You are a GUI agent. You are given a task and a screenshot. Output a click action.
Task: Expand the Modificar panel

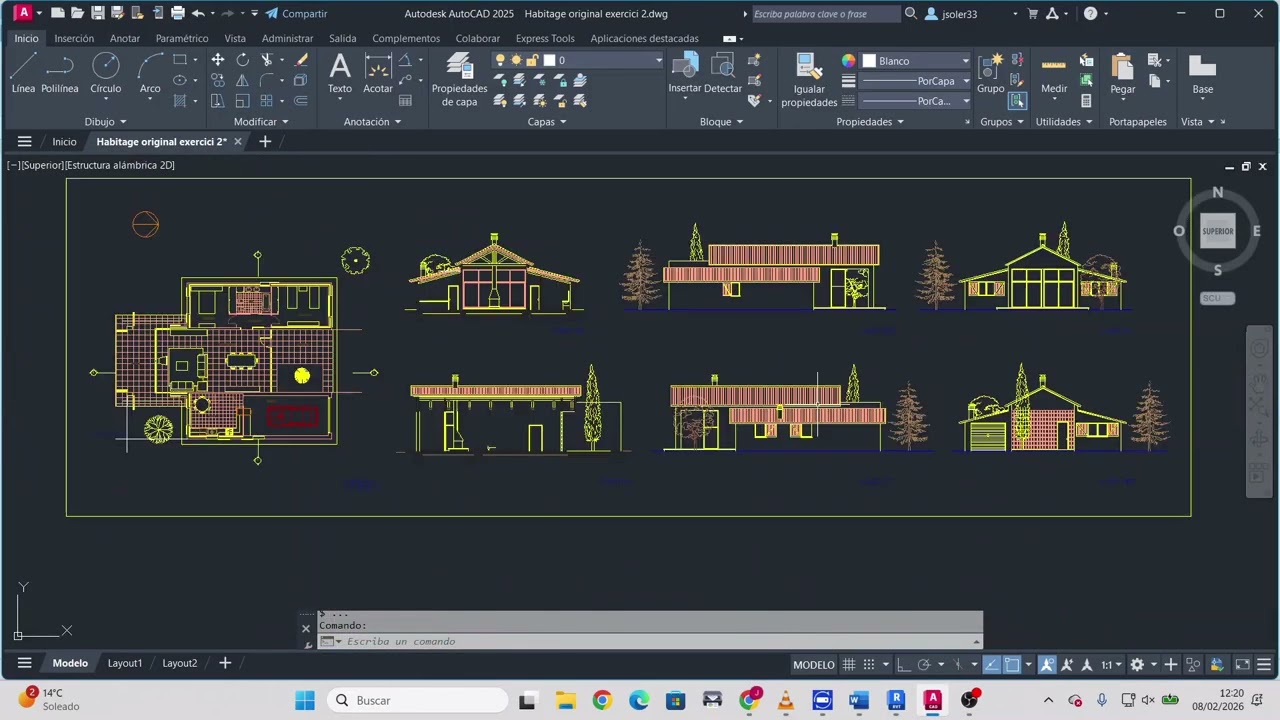(x=261, y=122)
